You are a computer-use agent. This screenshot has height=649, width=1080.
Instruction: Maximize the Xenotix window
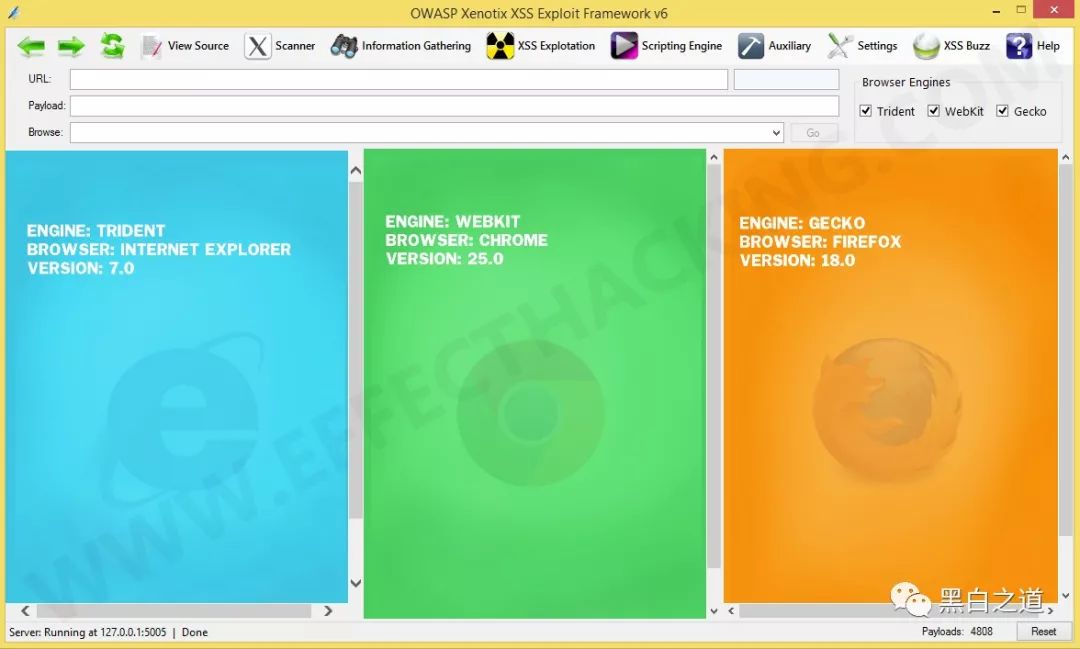click(1021, 10)
